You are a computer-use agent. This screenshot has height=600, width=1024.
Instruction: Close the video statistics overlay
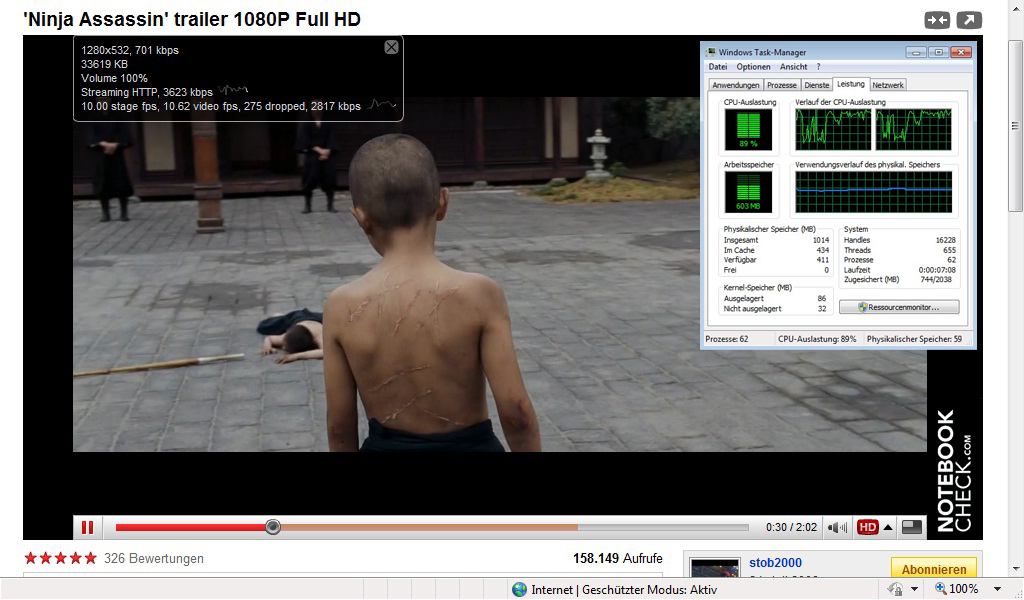coord(391,47)
